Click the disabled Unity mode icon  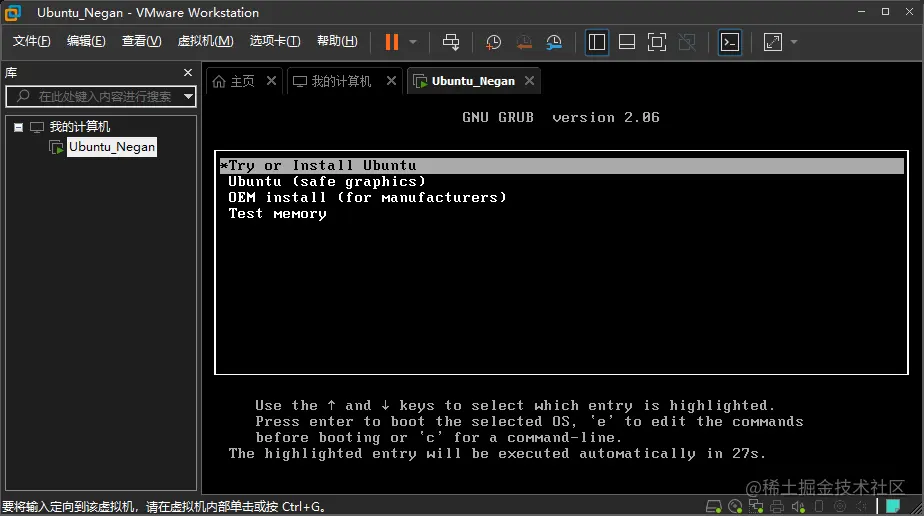(687, 42)
